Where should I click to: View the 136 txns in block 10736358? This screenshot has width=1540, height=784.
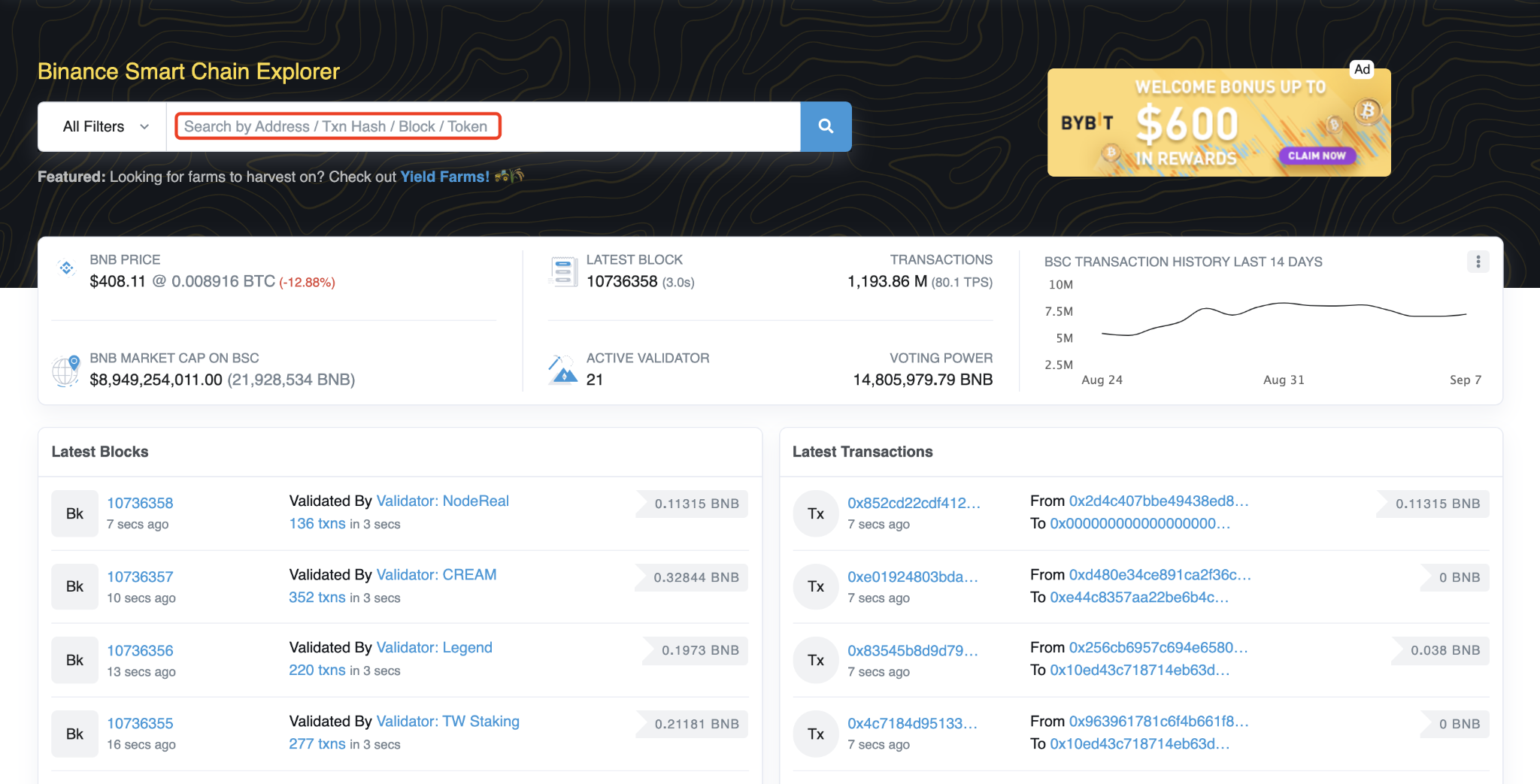(x=317, y=523)
